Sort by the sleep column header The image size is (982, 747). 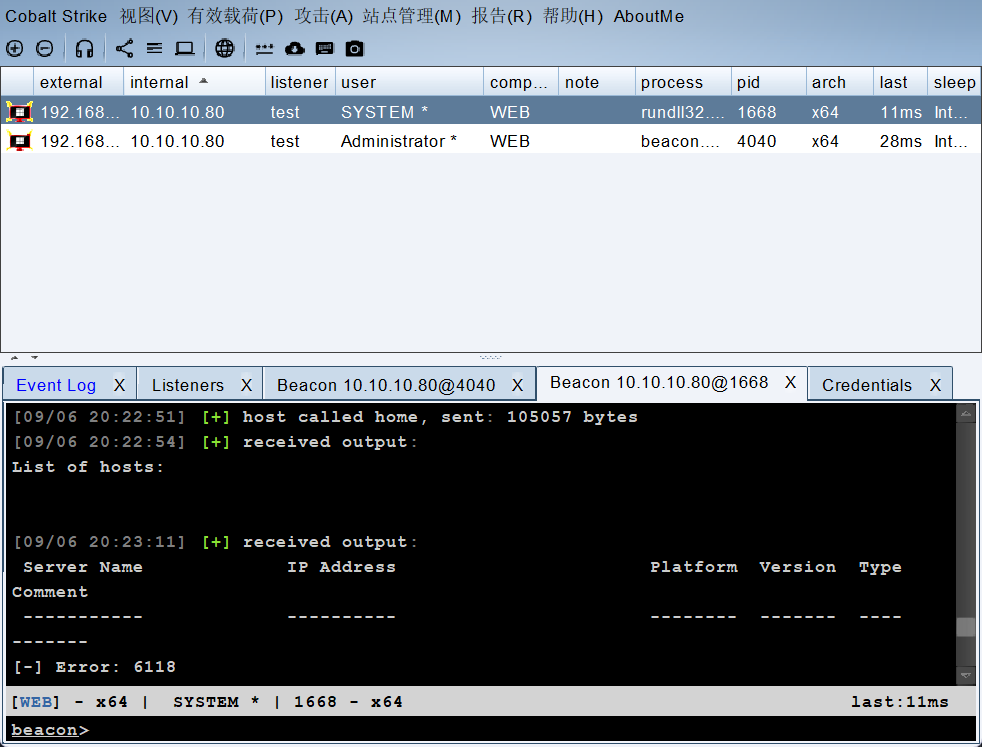tap(954, 82)
